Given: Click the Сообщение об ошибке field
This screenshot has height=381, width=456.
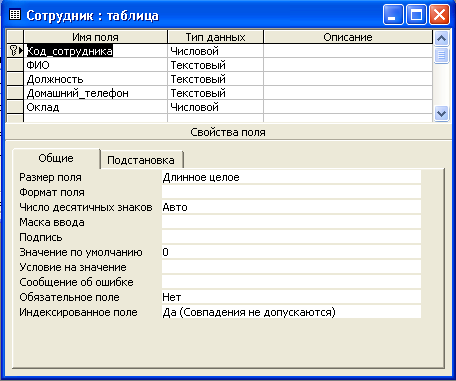Looking at the screenshot, I should (x=291, y=282).
